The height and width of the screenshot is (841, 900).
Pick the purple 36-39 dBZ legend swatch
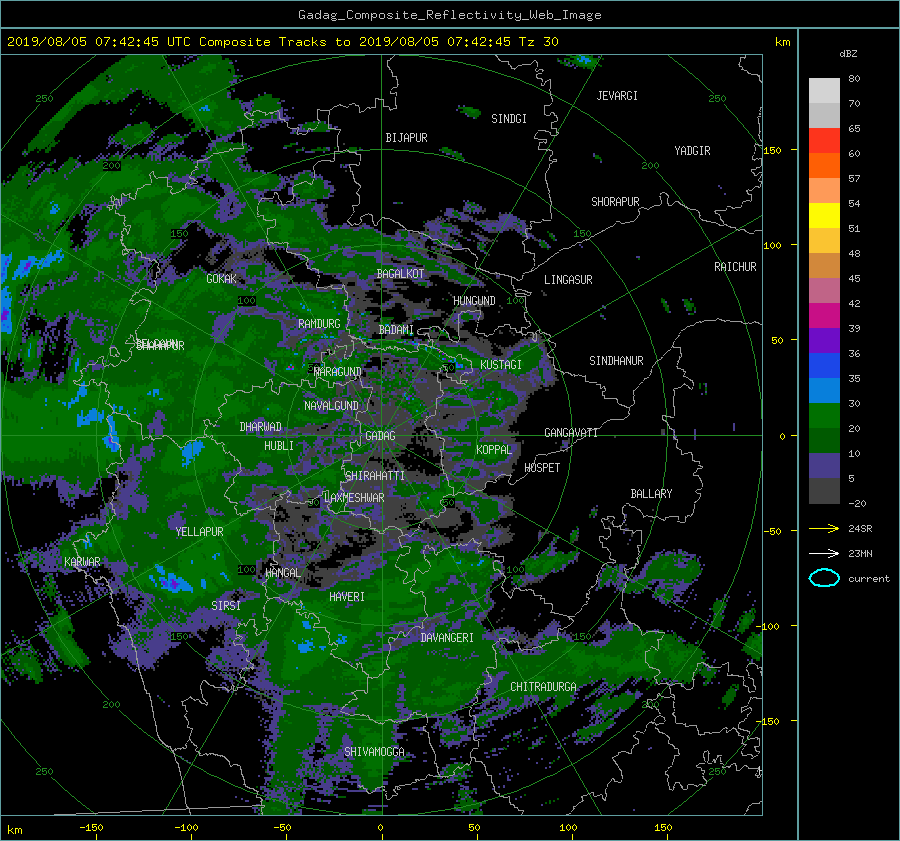(x=824, y=340)
